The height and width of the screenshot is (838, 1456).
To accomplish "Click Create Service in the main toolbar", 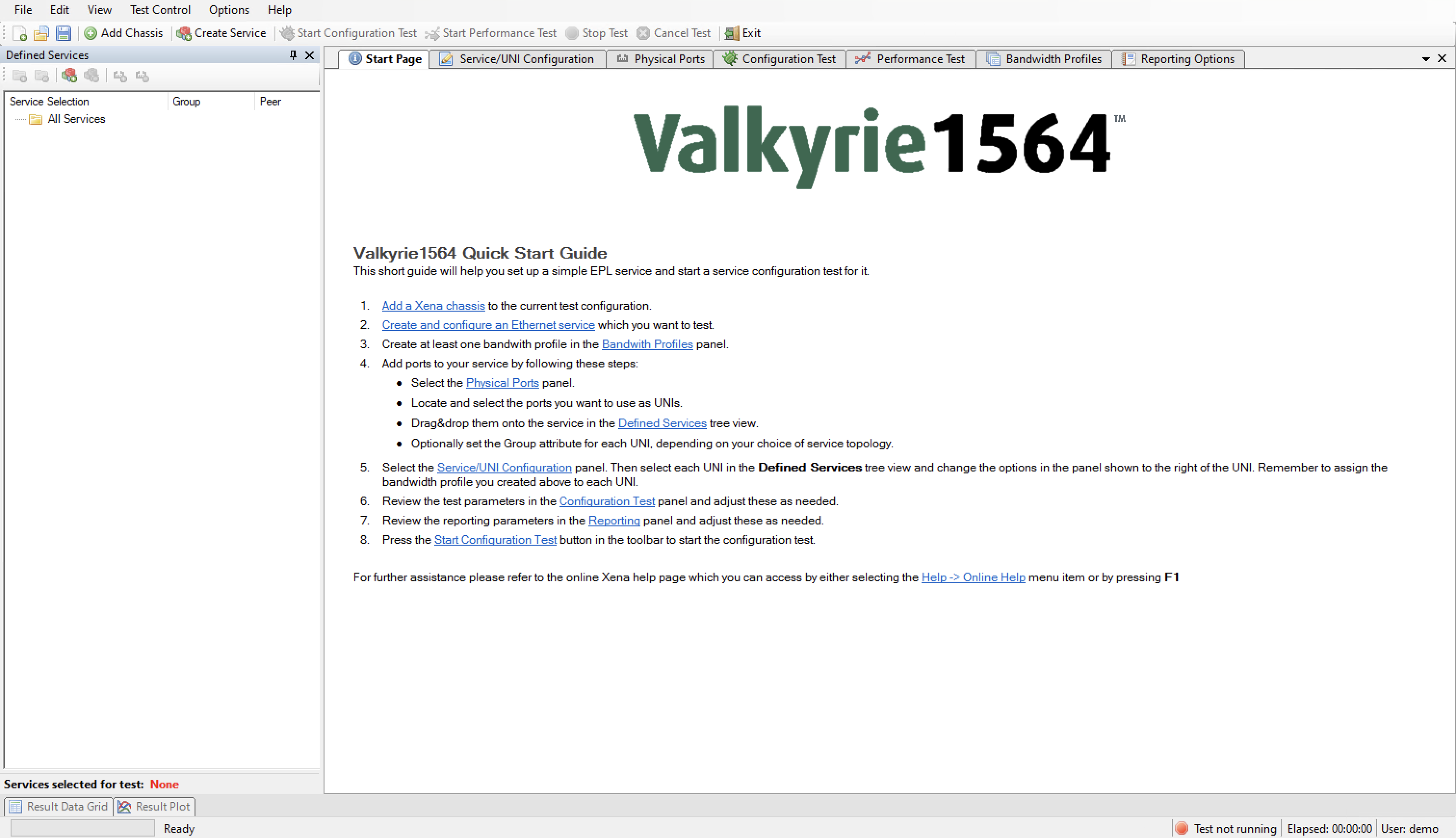I will pyautogui.click(x=221, y=33).
